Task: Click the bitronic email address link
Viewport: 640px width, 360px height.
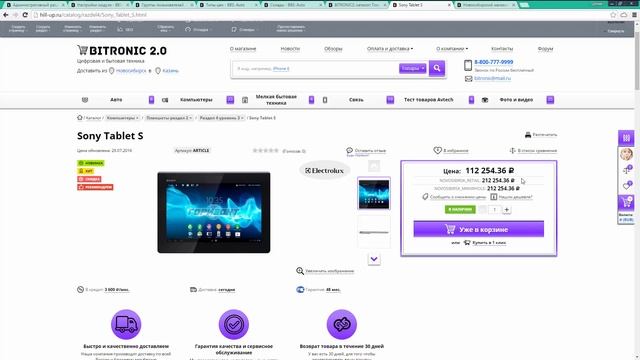Action: coord(492,78)
